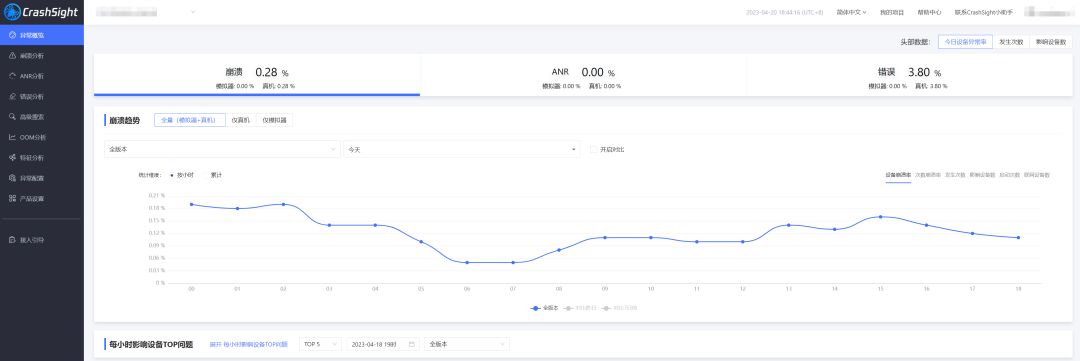Switch to the 仅真机 tab
The width and height of the screenshot is (1080, 361).
(240, 120)
